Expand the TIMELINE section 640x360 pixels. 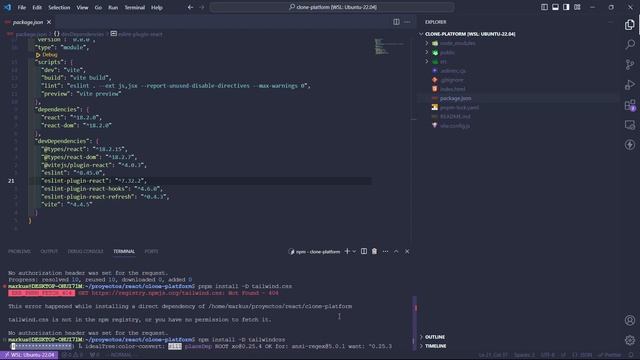point(436,346)
